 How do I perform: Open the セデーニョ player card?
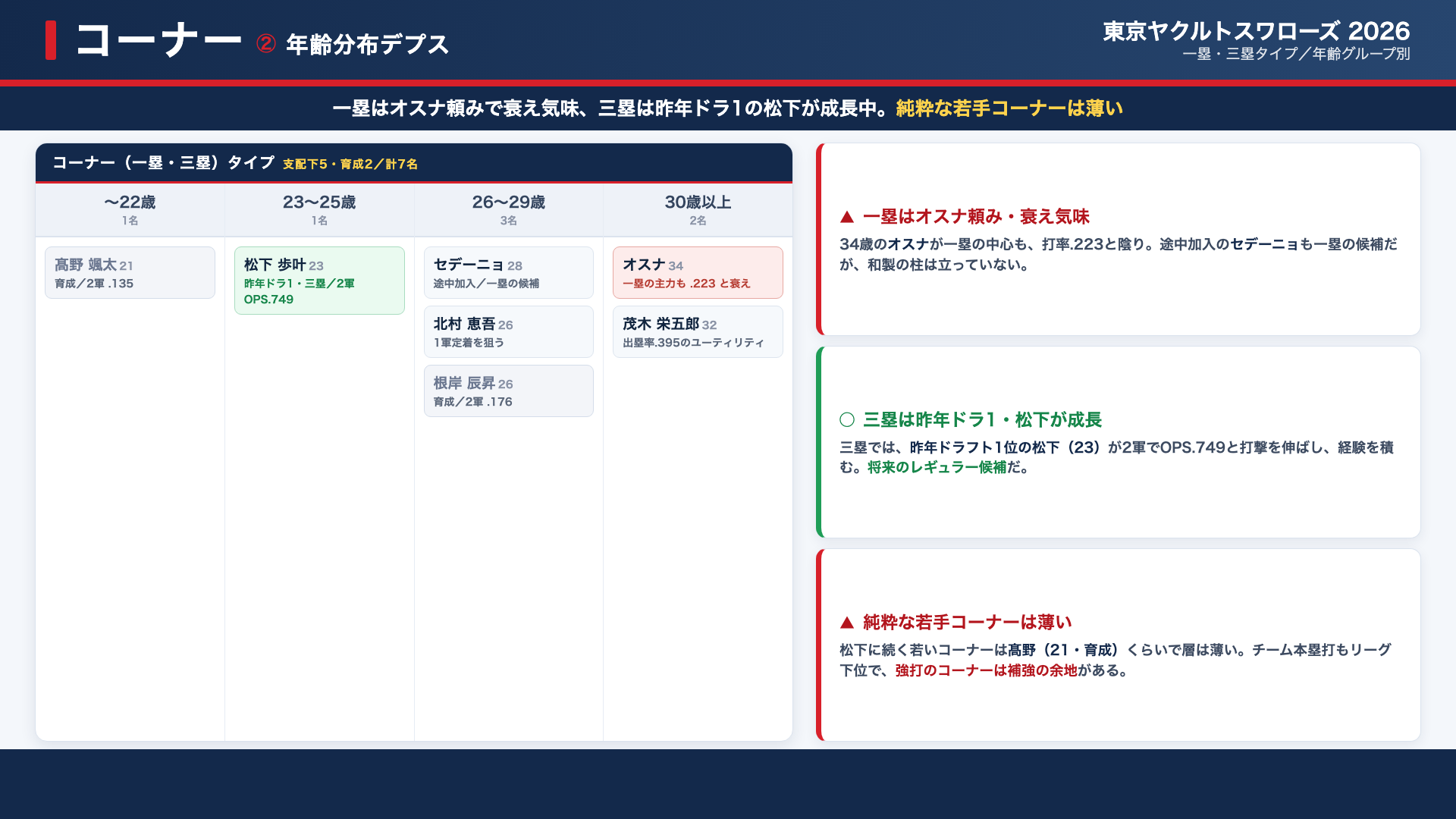pos(509,273)
